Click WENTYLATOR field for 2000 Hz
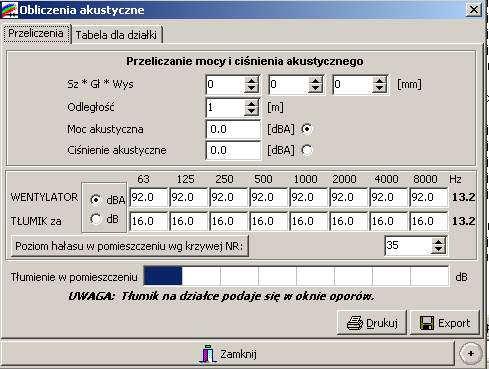The height and width of the screenshot is (369, 489). click(349, 197)
